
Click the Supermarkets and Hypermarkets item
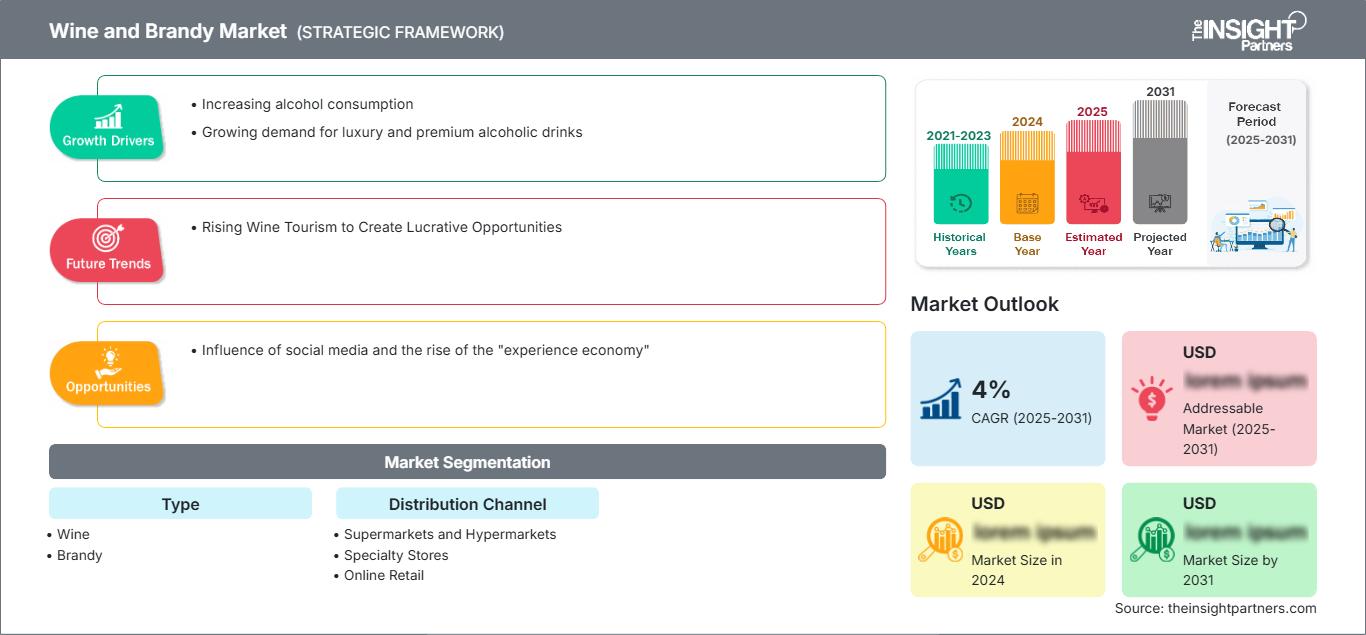(x=450, y=534)
